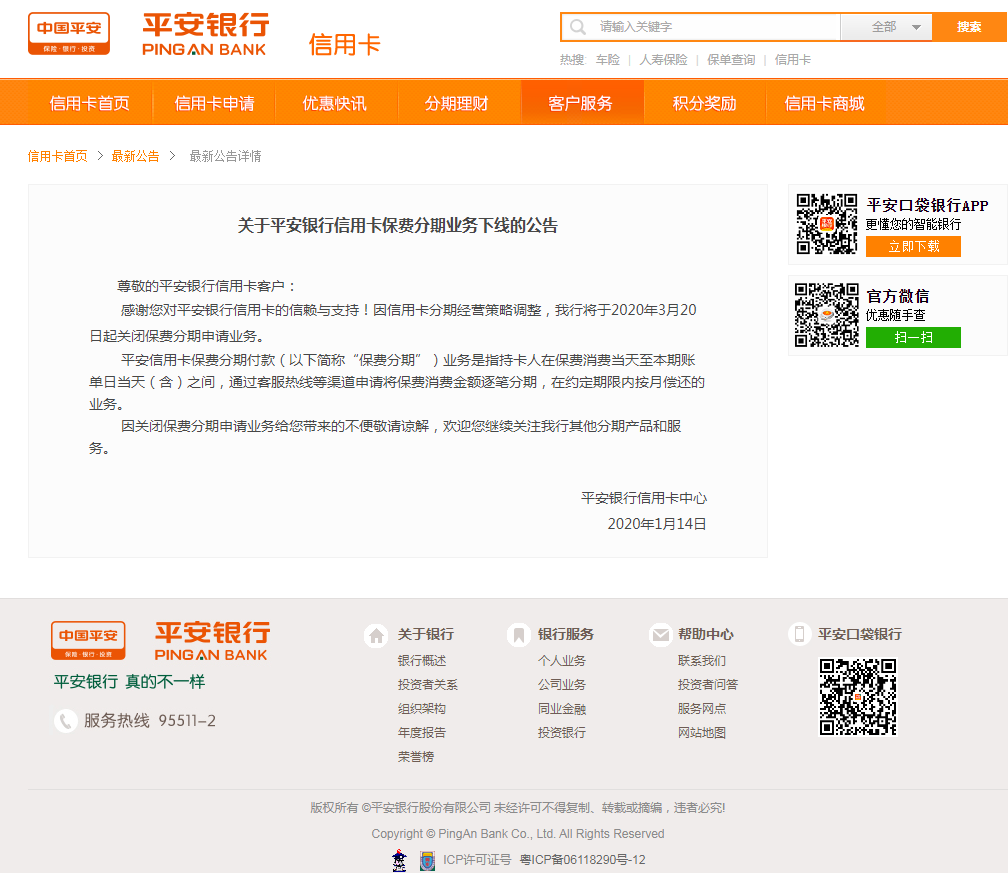The image size is (1008, 875).
Task: Click the footer China Ping An logo
Action: (88, 640)
